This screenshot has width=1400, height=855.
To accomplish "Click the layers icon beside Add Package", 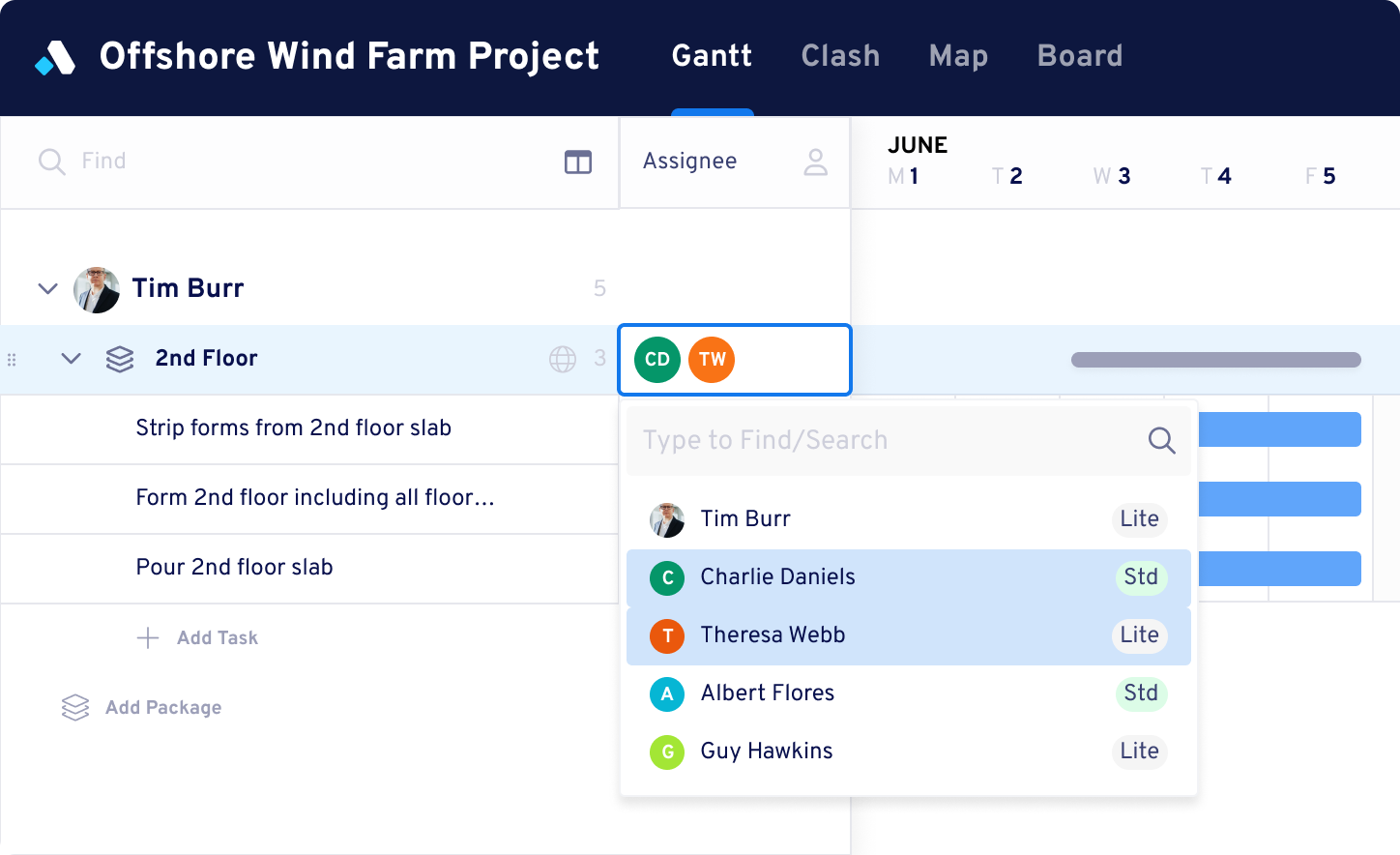I will (x=74, y=707).
